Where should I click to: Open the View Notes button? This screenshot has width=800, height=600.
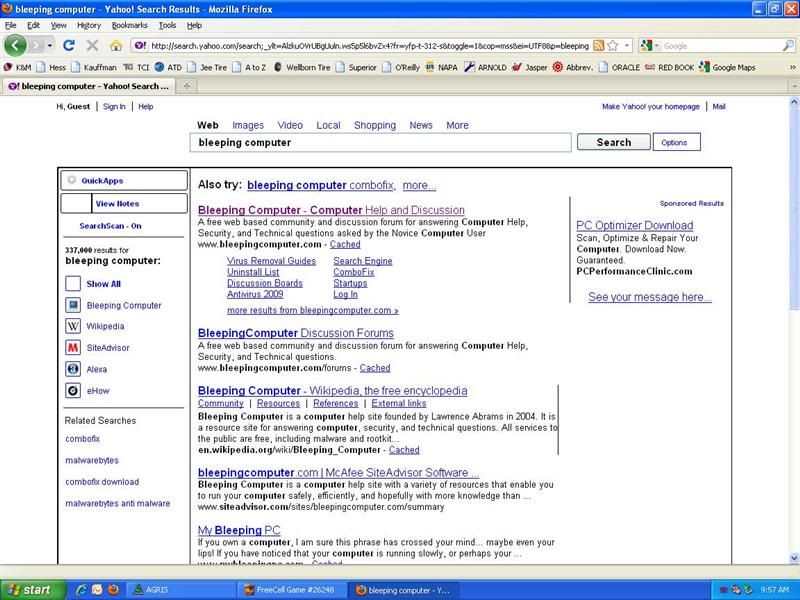point(124,203)
